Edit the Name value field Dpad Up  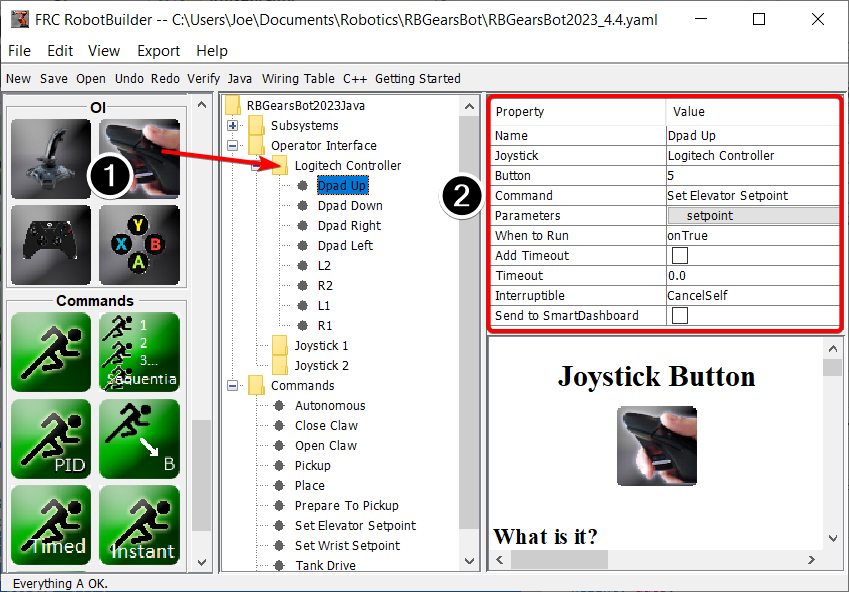753,135
